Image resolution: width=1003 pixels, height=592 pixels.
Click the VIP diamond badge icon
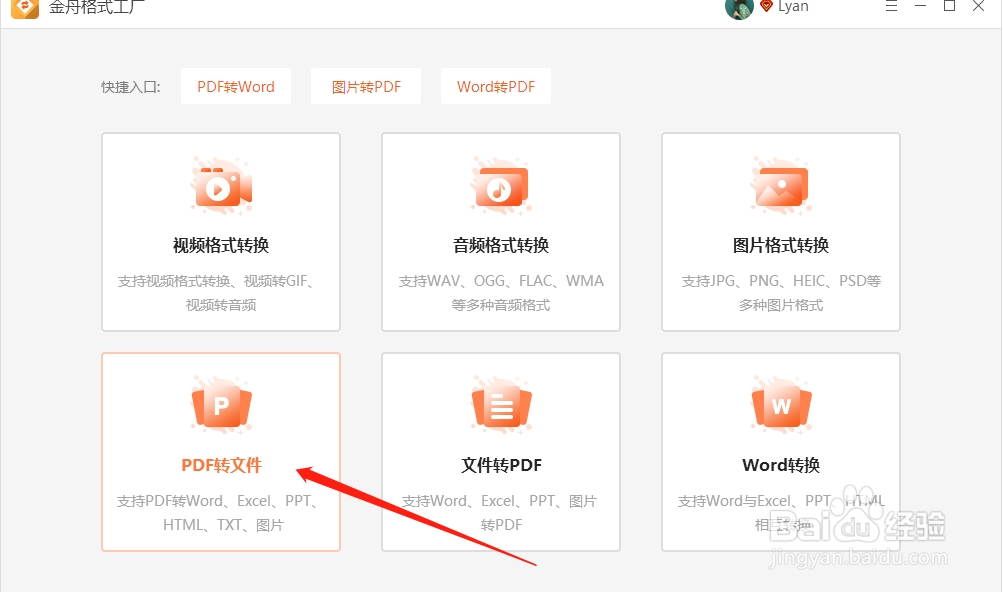point(766,6)
